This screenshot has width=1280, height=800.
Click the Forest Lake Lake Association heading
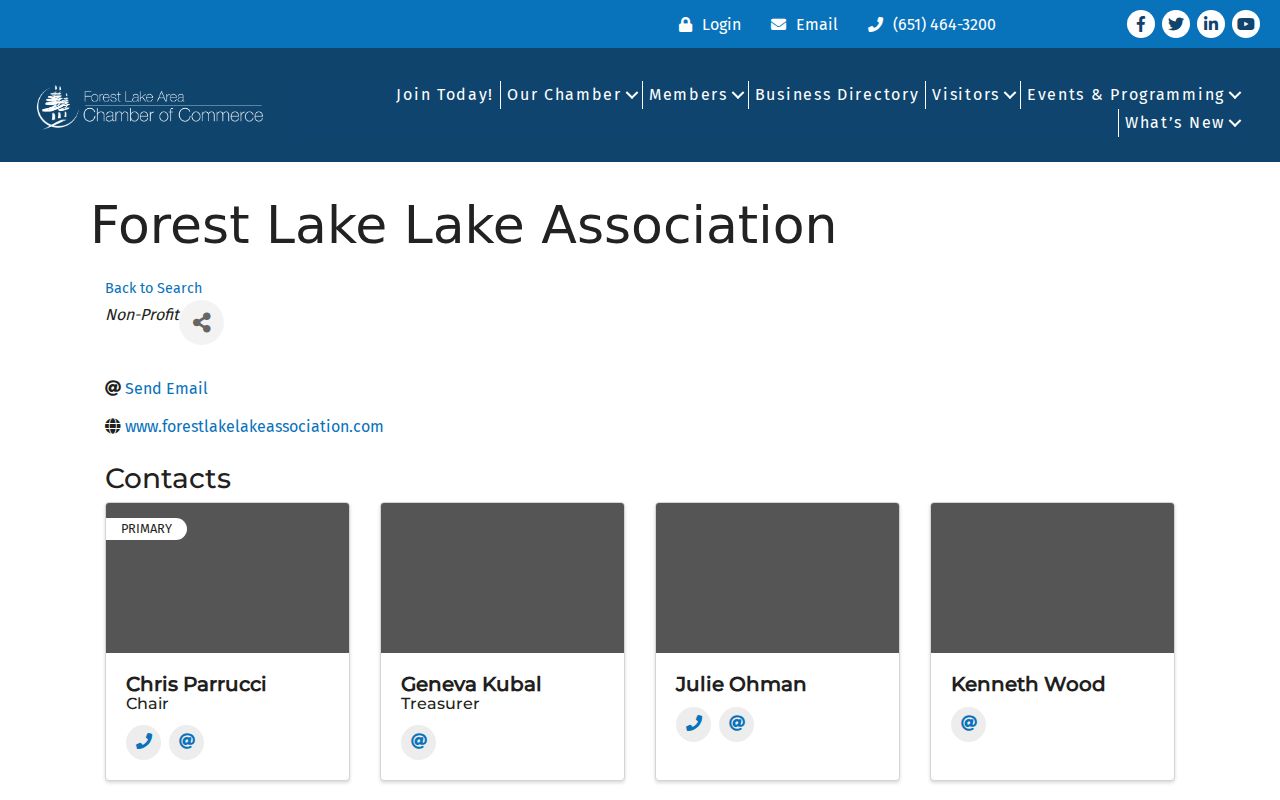463,225
